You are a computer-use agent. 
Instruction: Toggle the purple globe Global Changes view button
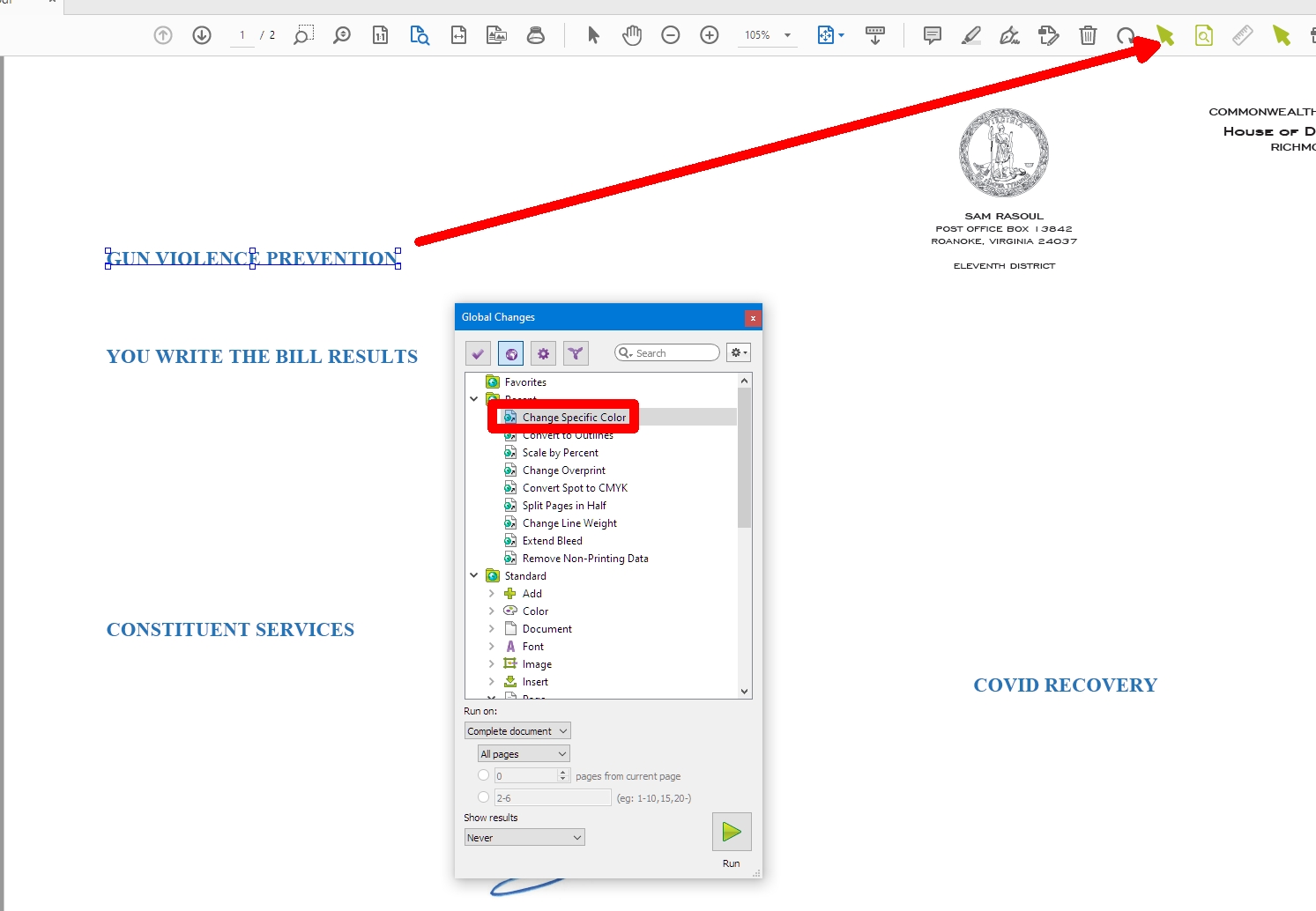pyautogui.click(x=511, y=353)
